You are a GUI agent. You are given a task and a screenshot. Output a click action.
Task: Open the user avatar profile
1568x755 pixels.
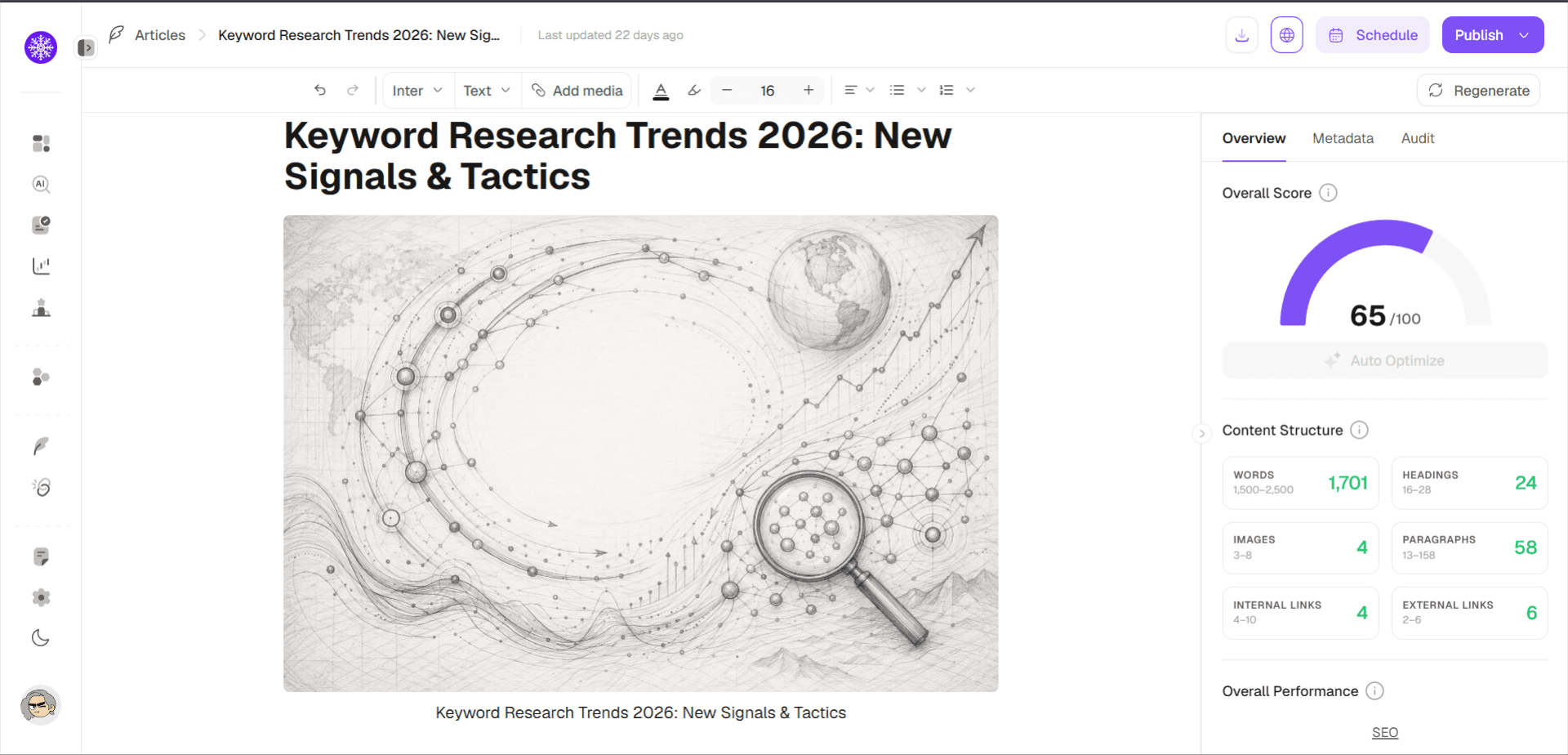click(40, 705)
